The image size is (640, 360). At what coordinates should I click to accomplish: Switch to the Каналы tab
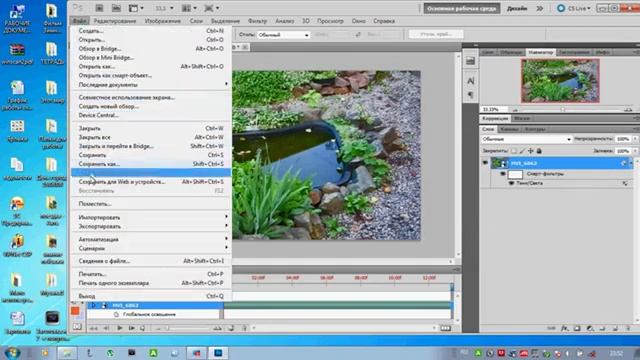(x=509, y=129)
